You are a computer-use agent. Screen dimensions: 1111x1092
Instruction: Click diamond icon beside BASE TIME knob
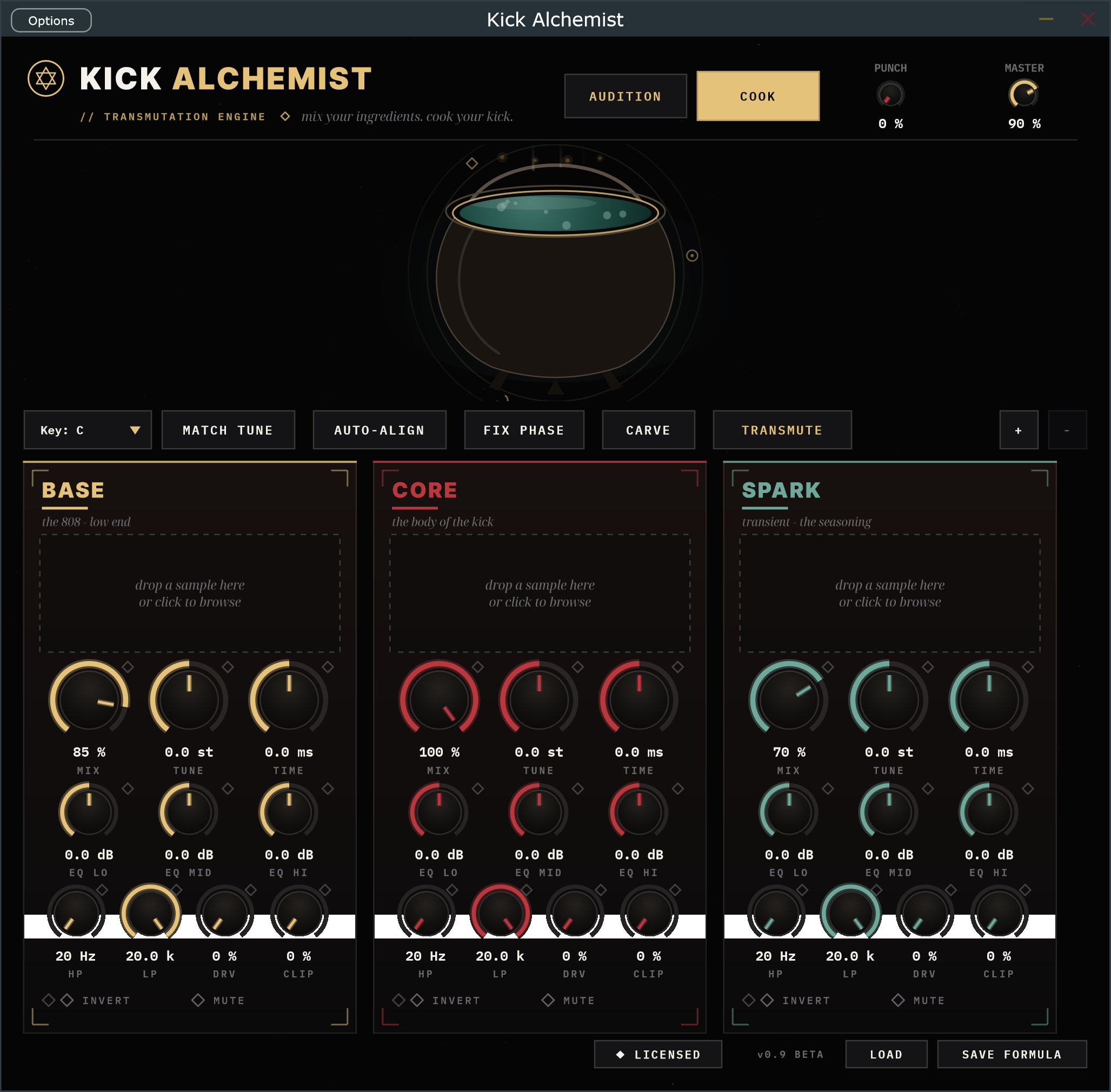tap(328, 667)
